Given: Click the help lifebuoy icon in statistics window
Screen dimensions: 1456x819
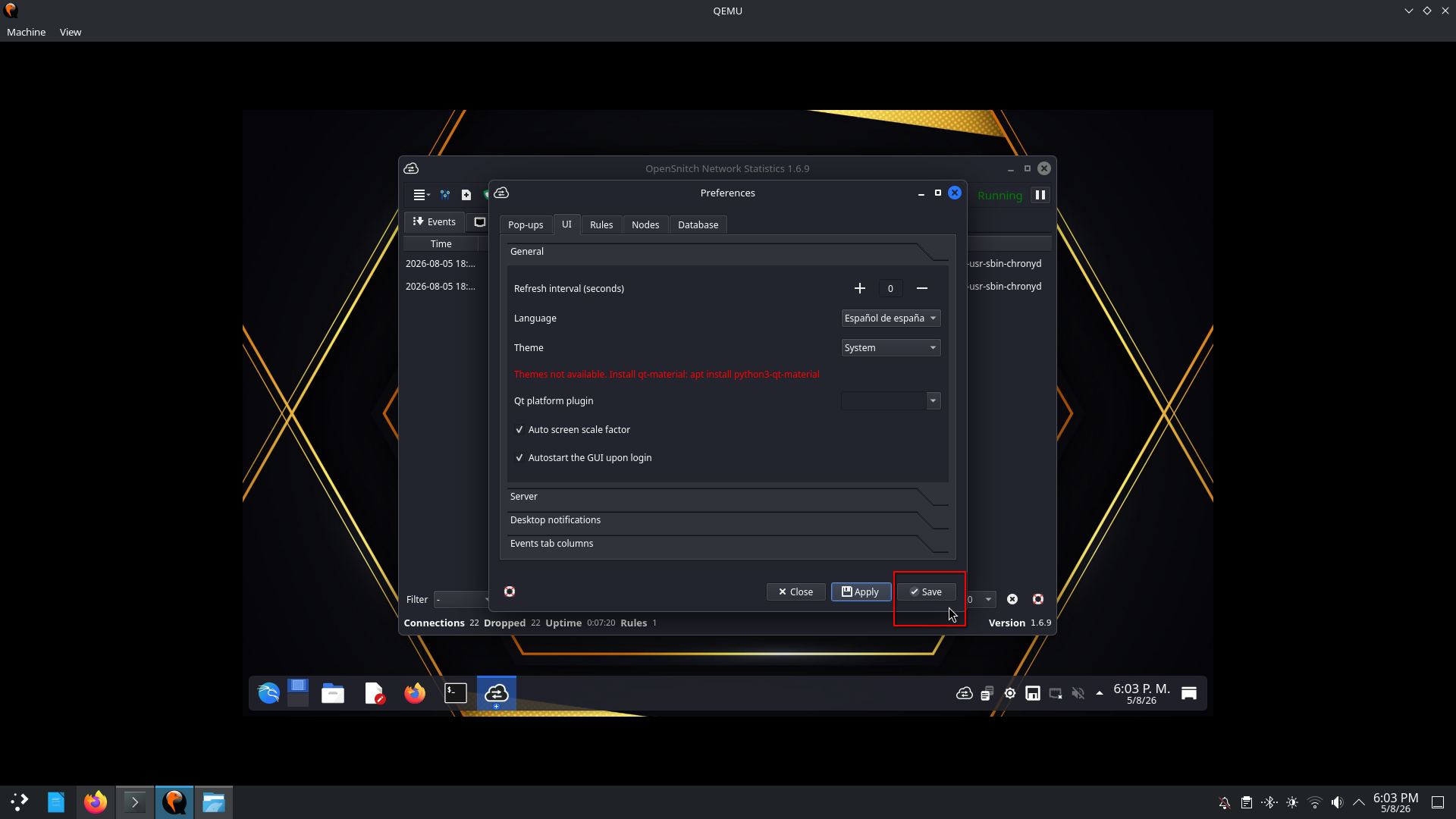Looking at the screenshot, I should coord(1038,599).
